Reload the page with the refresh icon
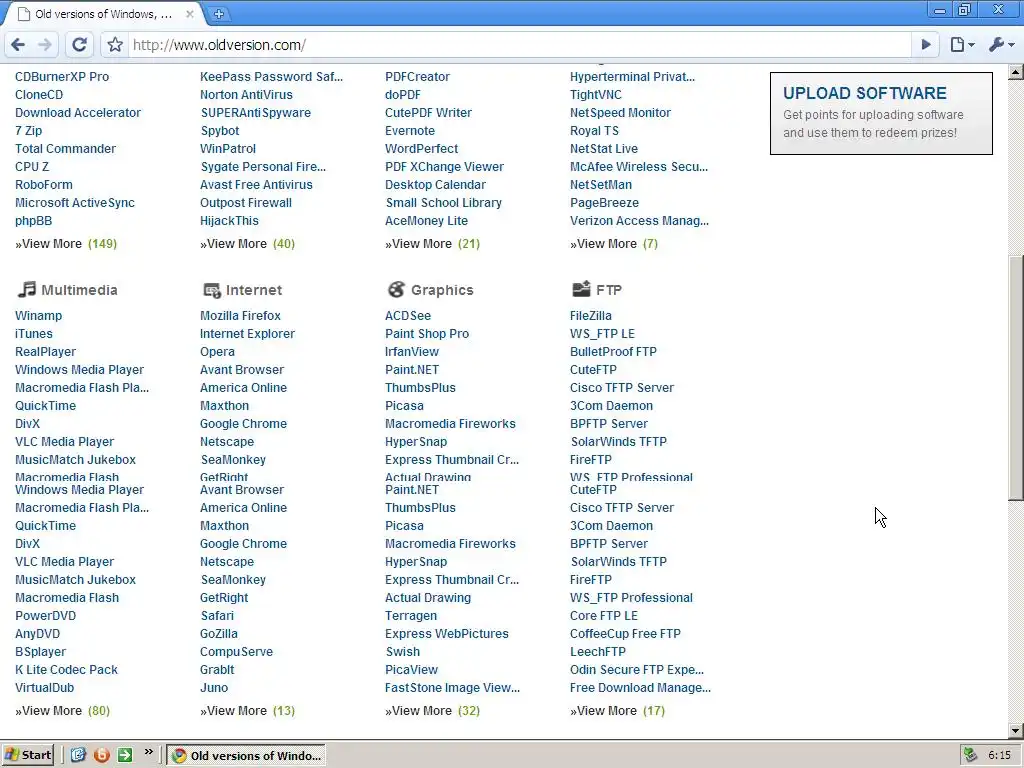Image resolution: width=1024 pixels, height=768 pixels. pyautogui.click(x=79, y=44)
